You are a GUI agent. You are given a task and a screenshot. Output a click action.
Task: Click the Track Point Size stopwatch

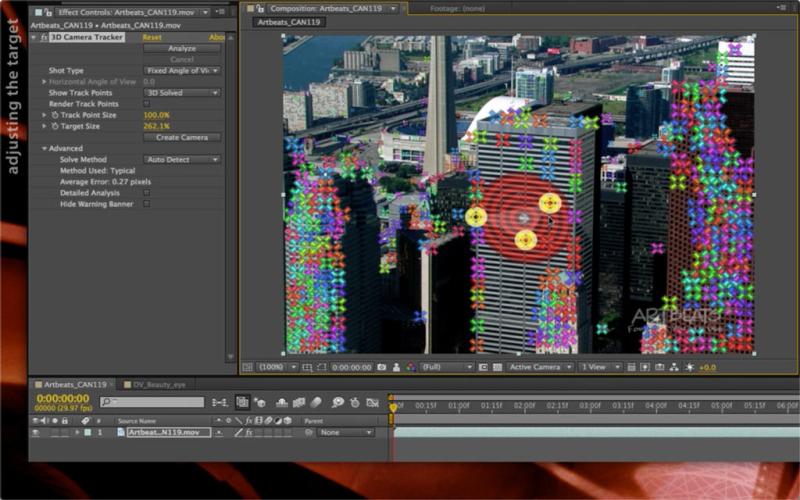[55, 115]
